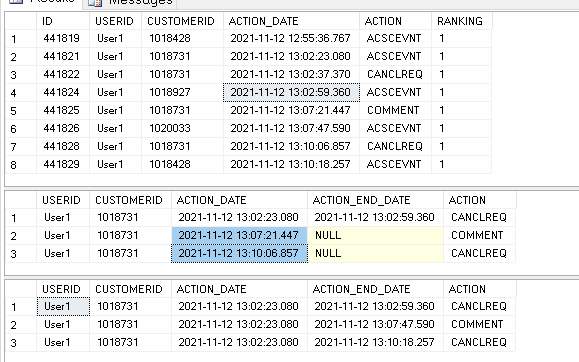Select CANCLREQ action in first grid row 7
Image resolution: width=579 pixels, height=362 pixels.
[x=395, y=146]
